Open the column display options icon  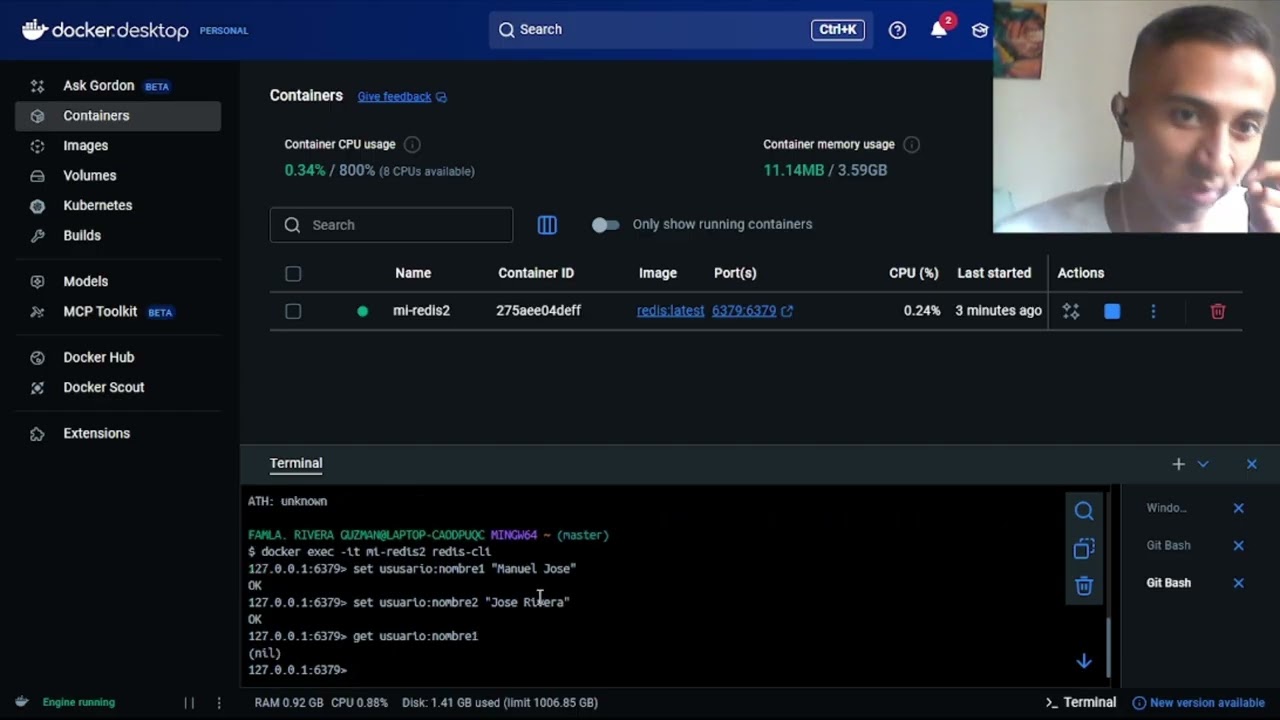547,225
